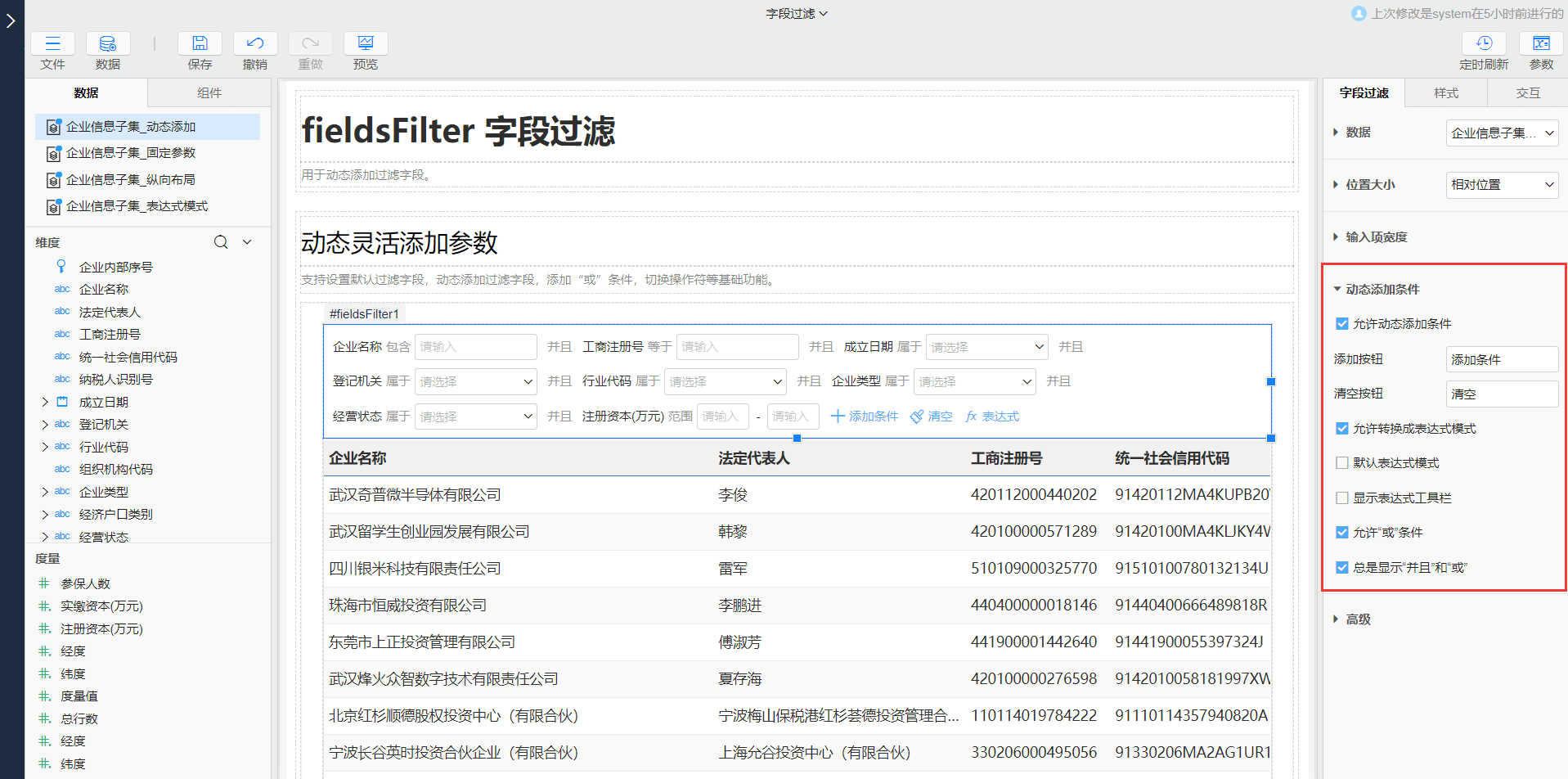1568x779 pixels.
Task: Open the 位置大小 相对位置 dropdown
Action: click(x=1502, y=185)
